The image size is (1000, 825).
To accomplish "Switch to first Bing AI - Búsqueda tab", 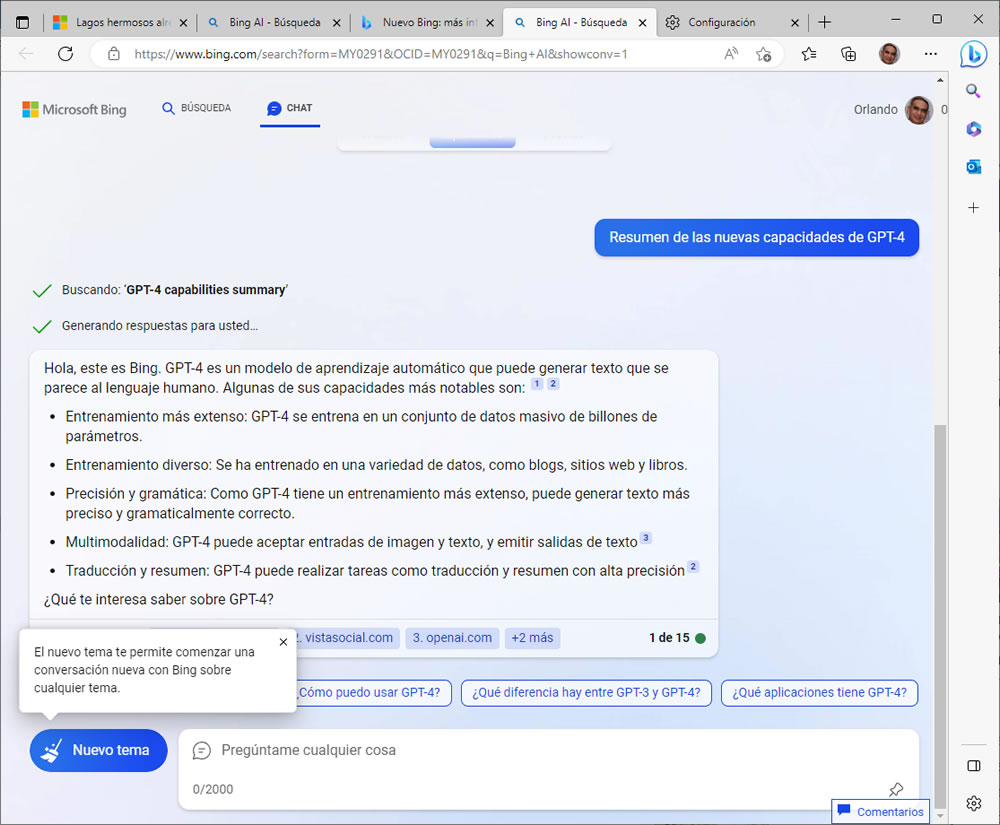I will 275,22.
